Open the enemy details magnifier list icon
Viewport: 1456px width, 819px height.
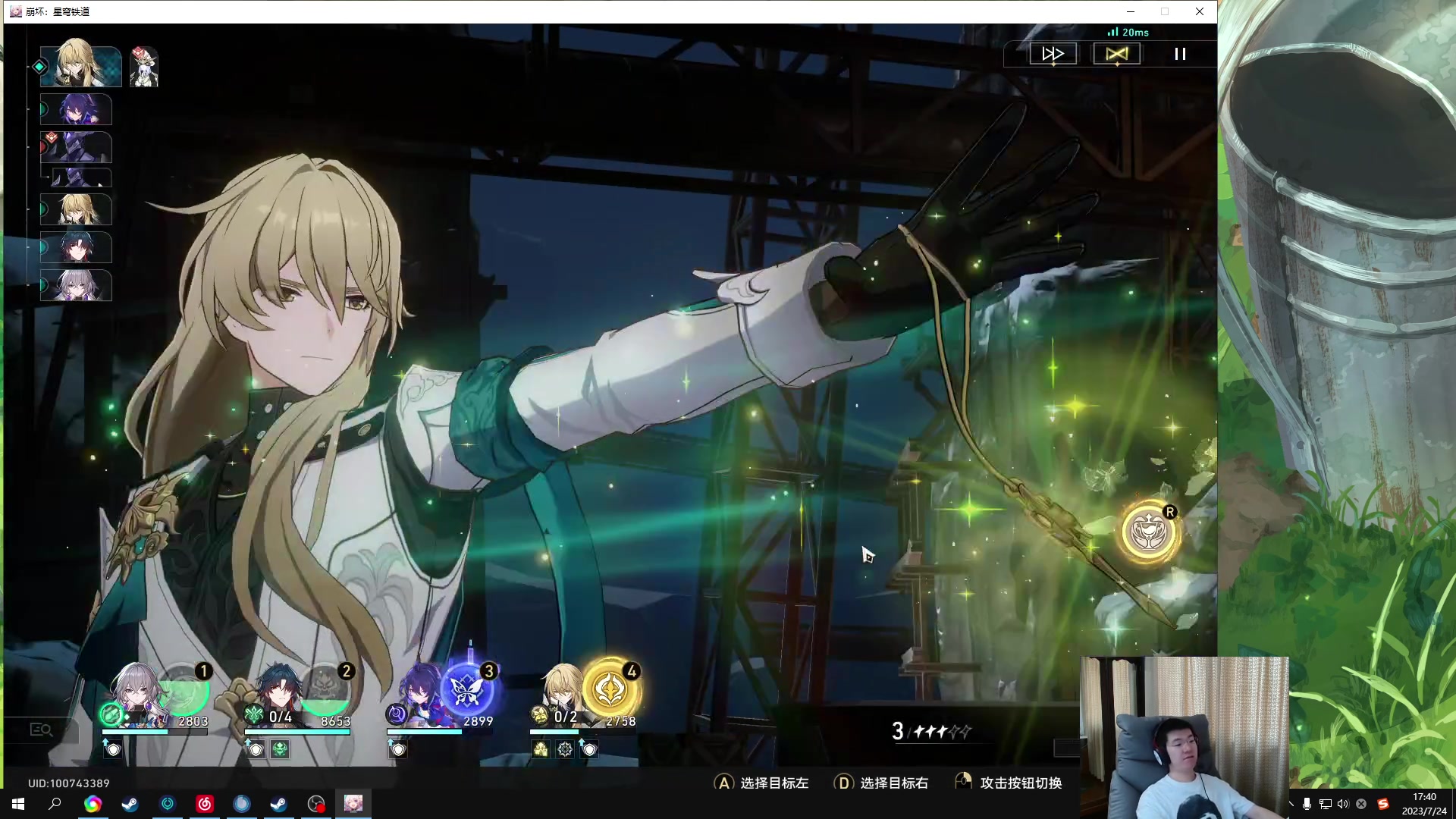41,730
